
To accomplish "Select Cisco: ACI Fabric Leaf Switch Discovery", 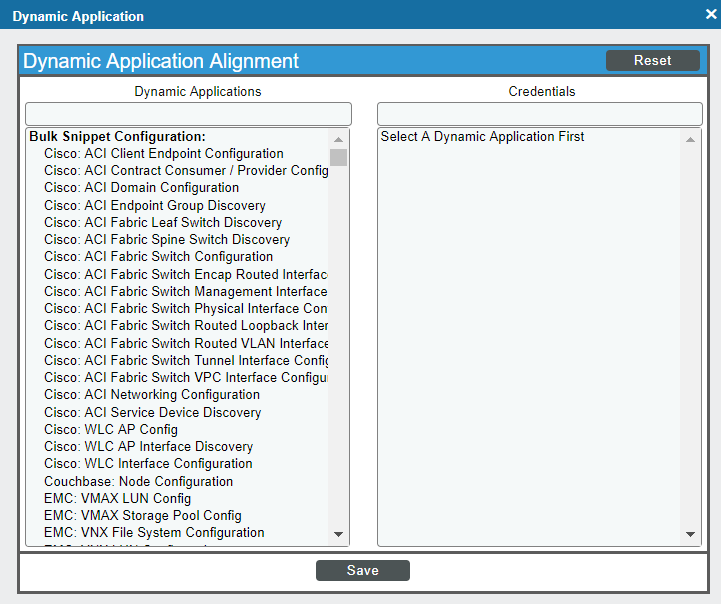I will pos(163,222).
